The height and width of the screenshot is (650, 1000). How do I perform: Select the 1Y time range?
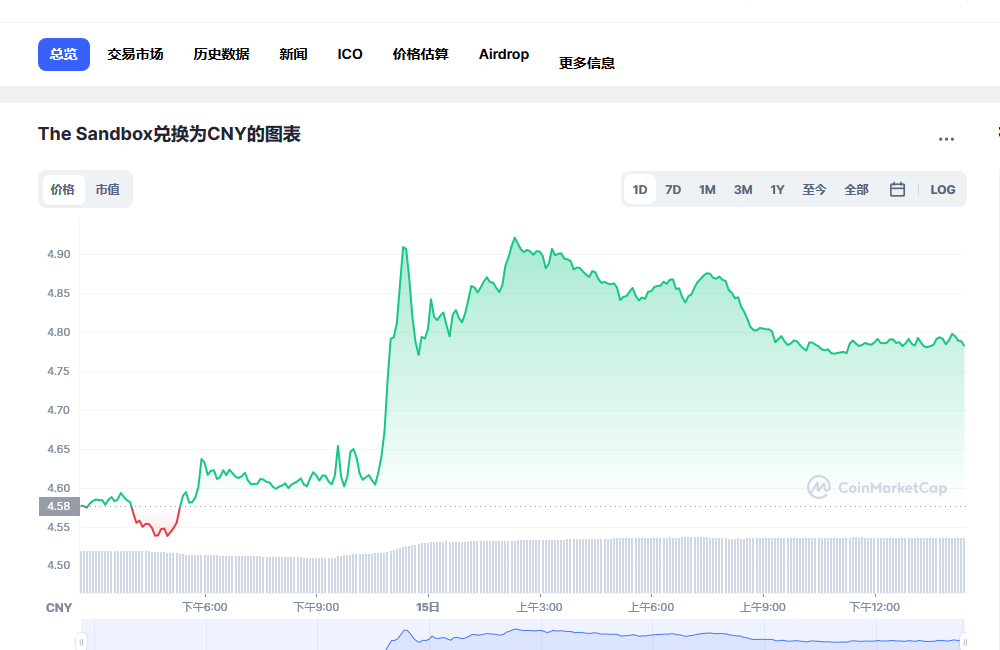point(777,189)
